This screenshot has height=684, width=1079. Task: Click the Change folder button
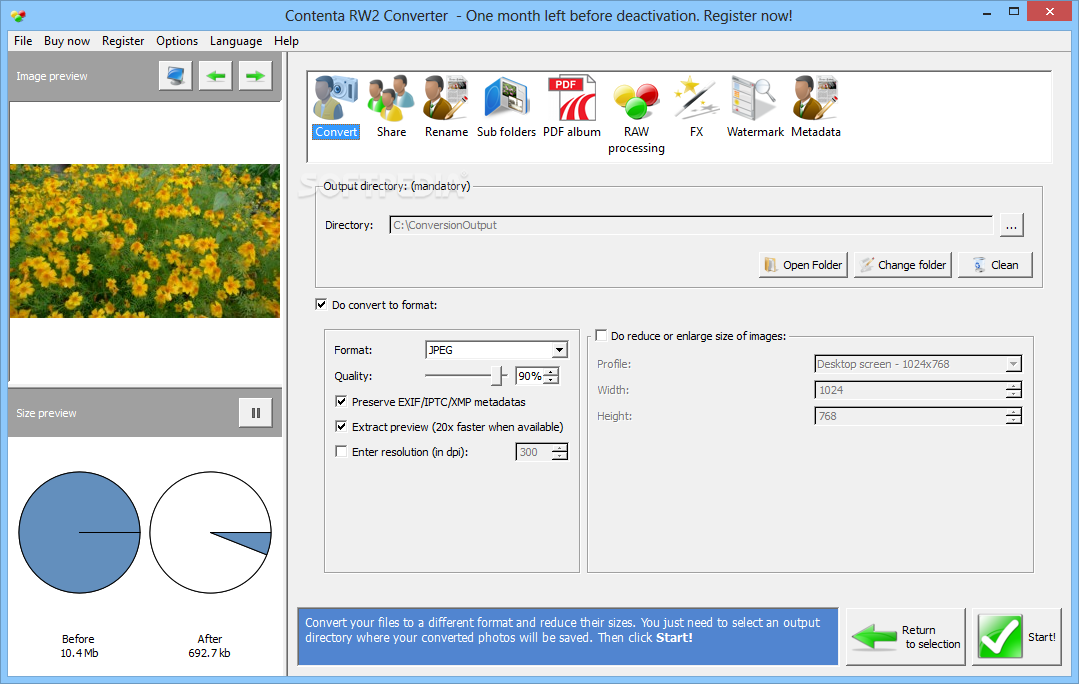click(x=903, y=265)
